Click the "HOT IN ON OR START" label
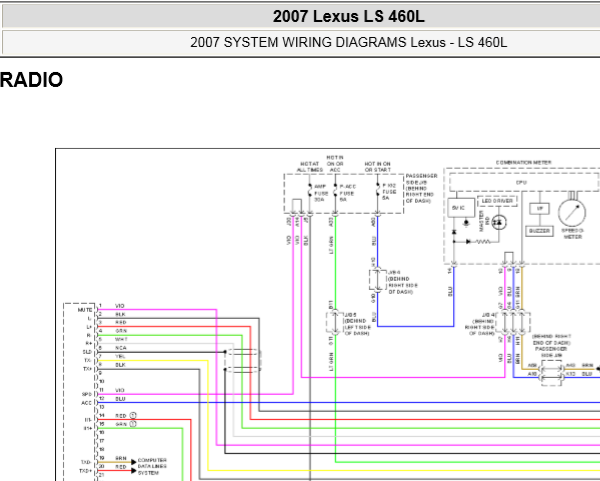This screenshot has width=600, height=481. coord(377,167)
